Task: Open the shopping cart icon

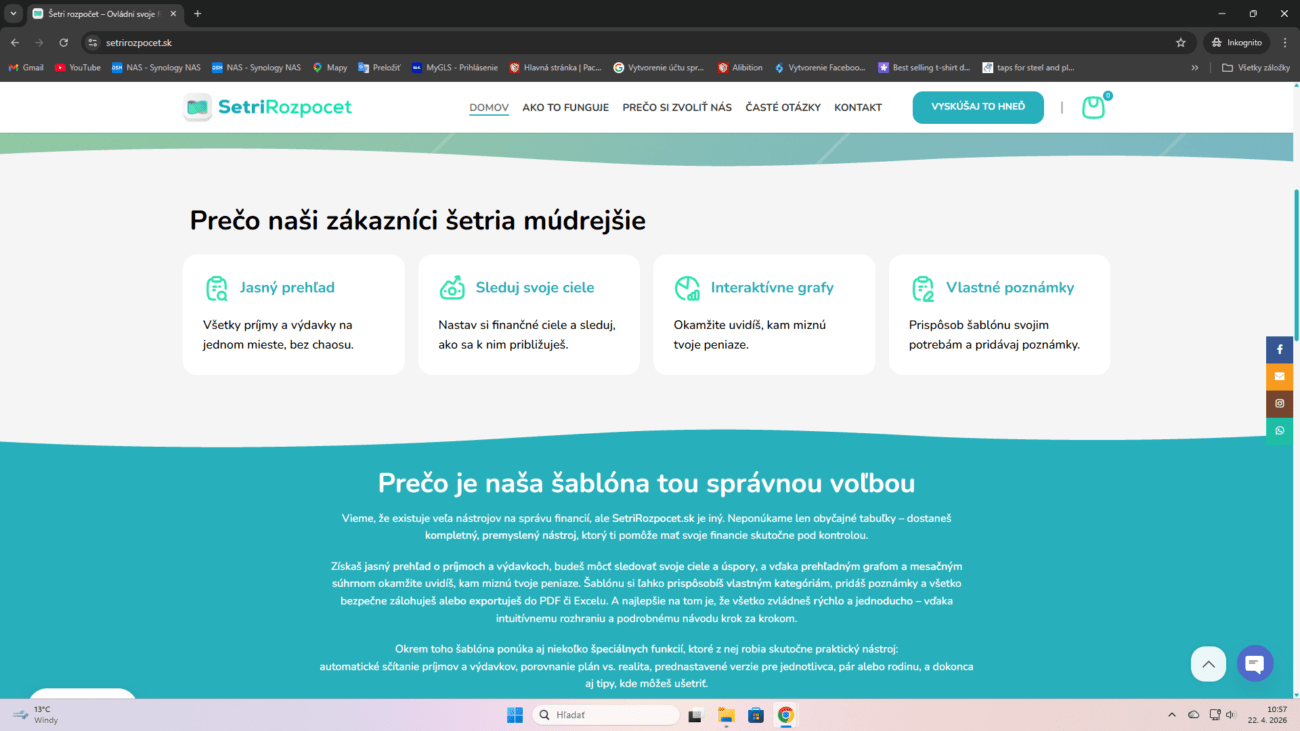Action: point(1092,107)
